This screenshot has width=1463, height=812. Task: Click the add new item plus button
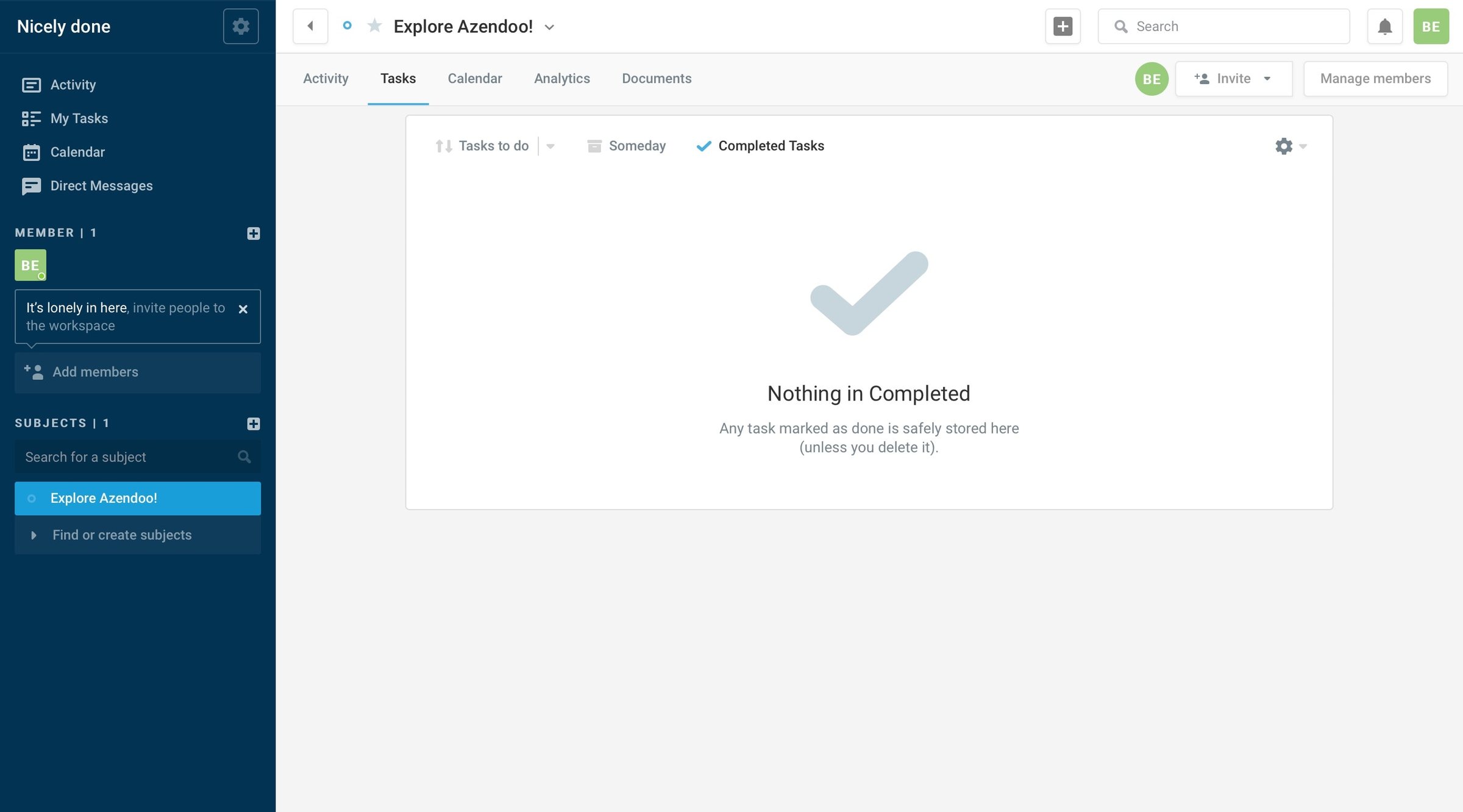click(x=1063, y=26)
